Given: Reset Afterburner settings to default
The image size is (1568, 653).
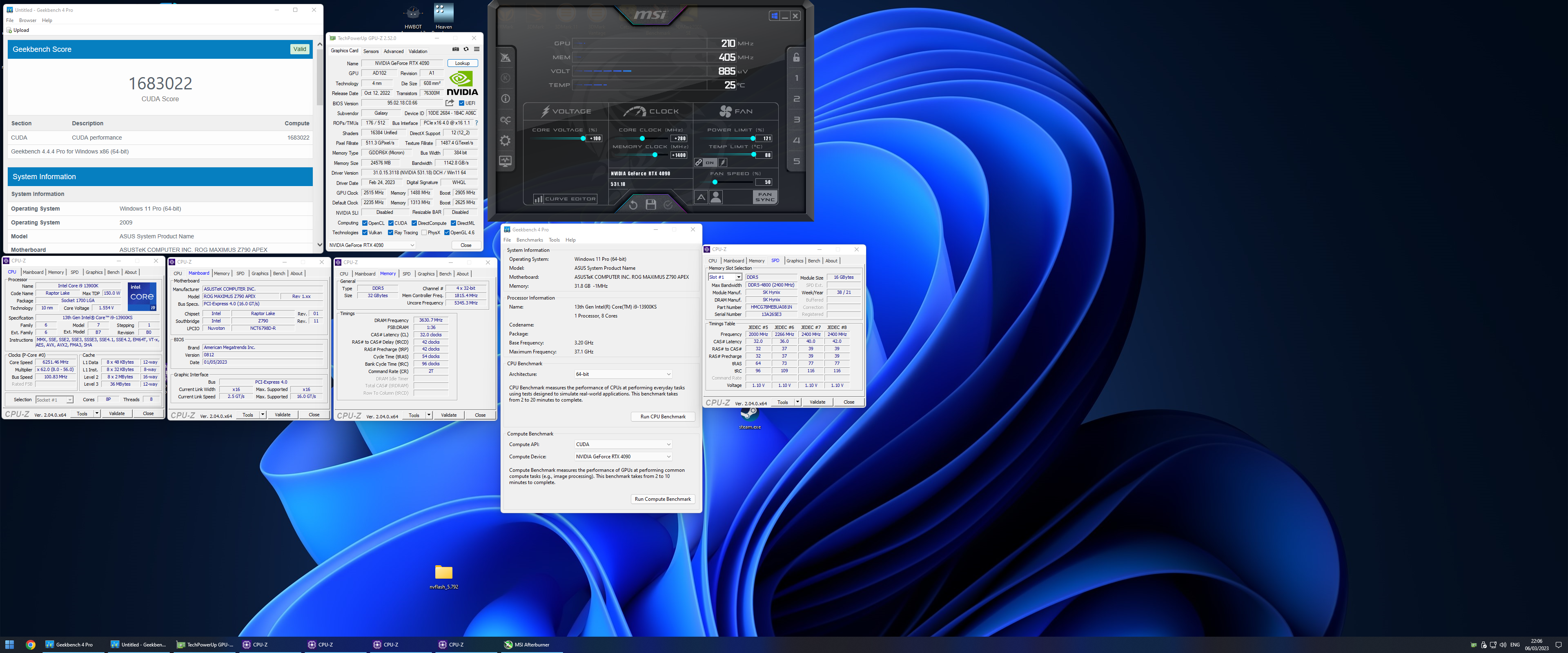Looking at the screenshot, I should [x=633, y=204].
